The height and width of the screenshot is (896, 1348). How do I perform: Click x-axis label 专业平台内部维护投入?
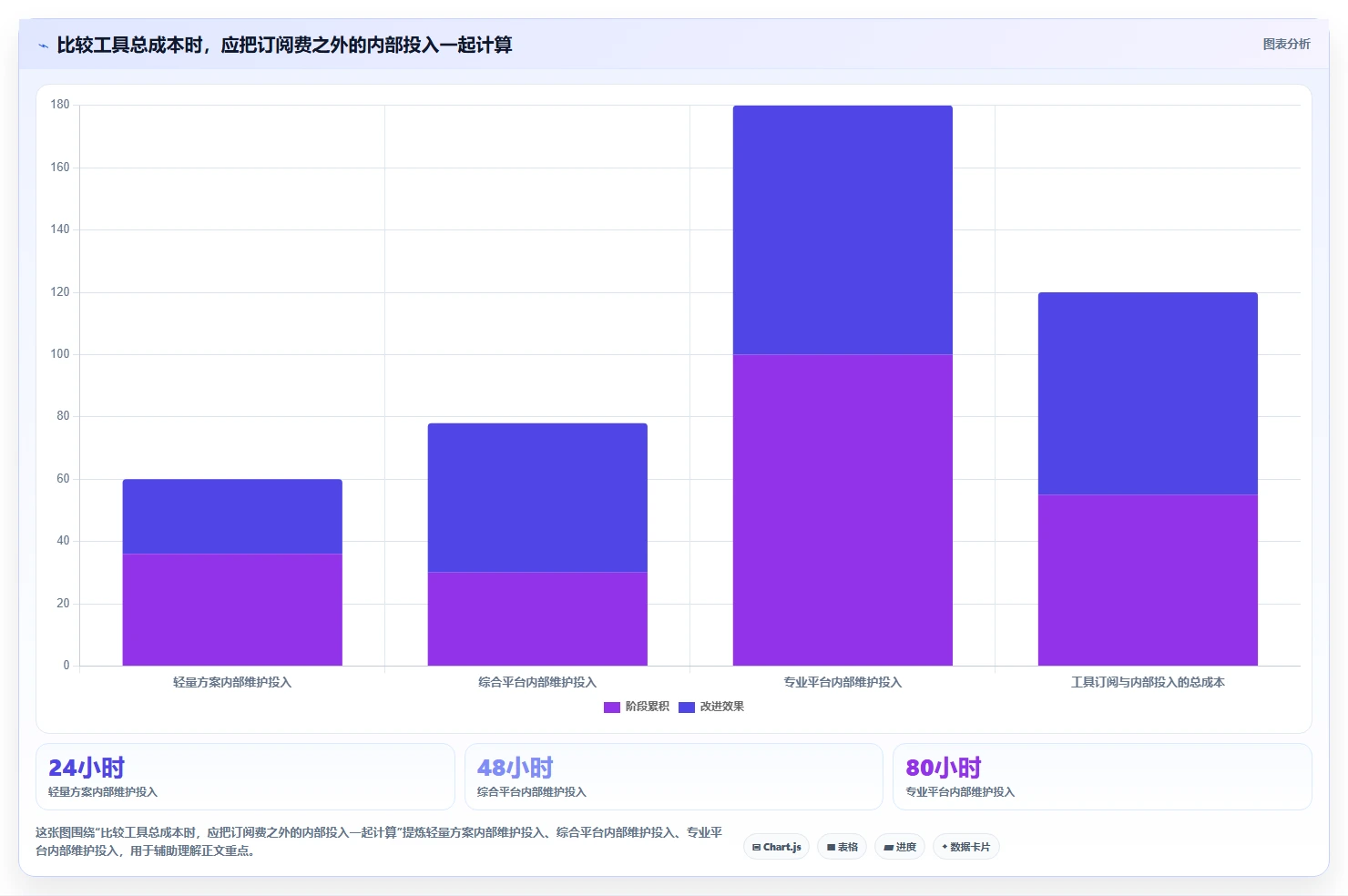pyautogui.click(x=842, y=682)
